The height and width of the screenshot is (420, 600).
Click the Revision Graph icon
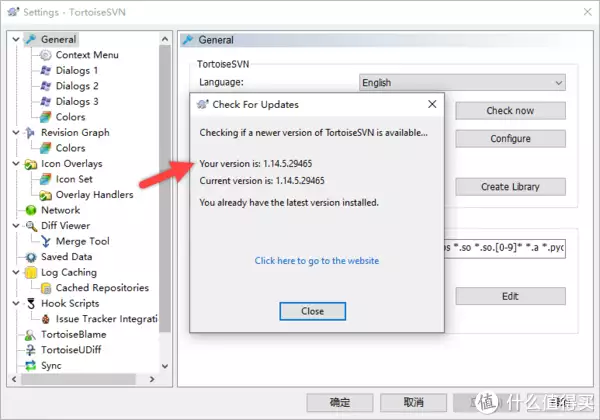click(x=31, y=133)
